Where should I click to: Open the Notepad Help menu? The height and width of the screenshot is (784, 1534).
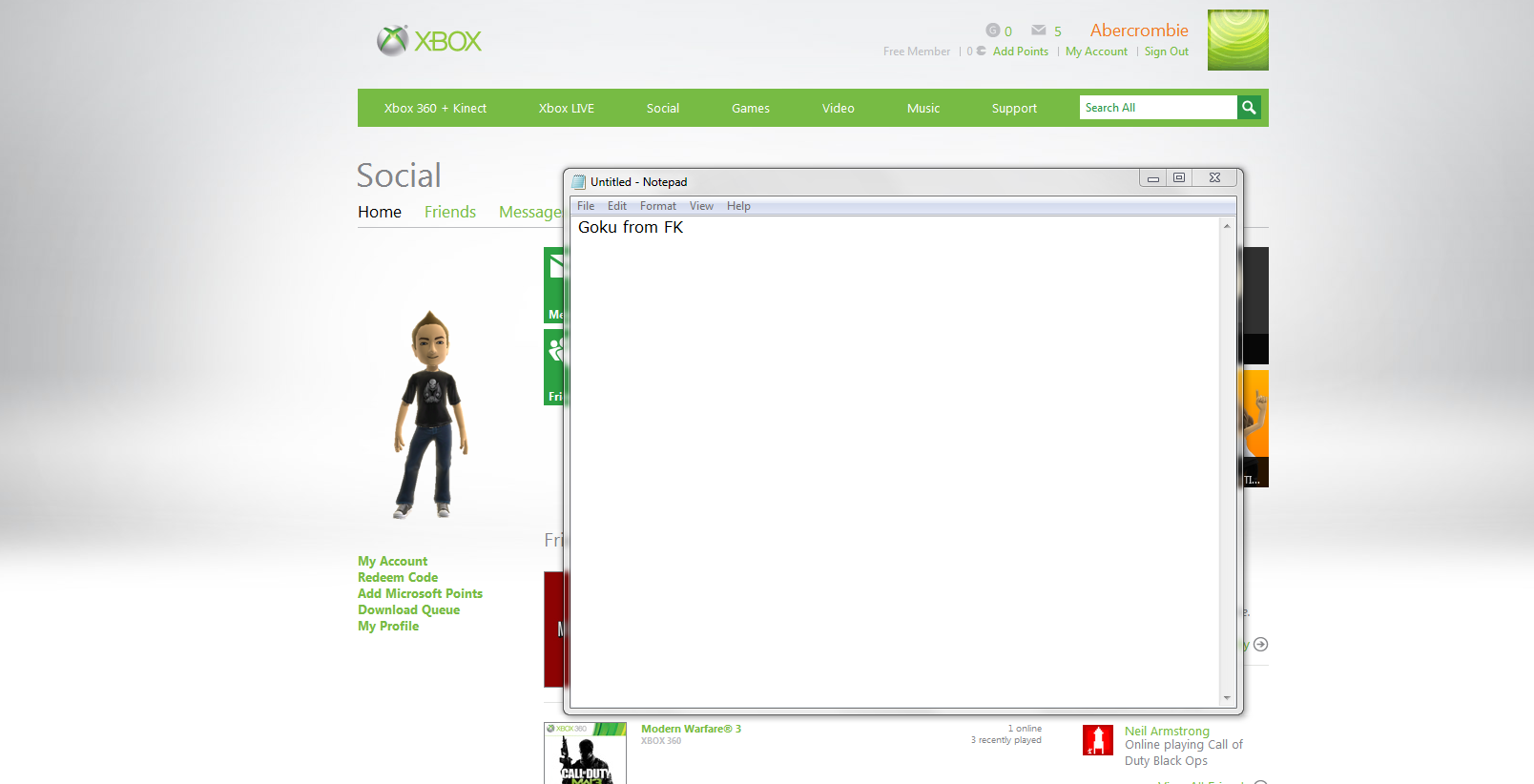coord(738,206)
